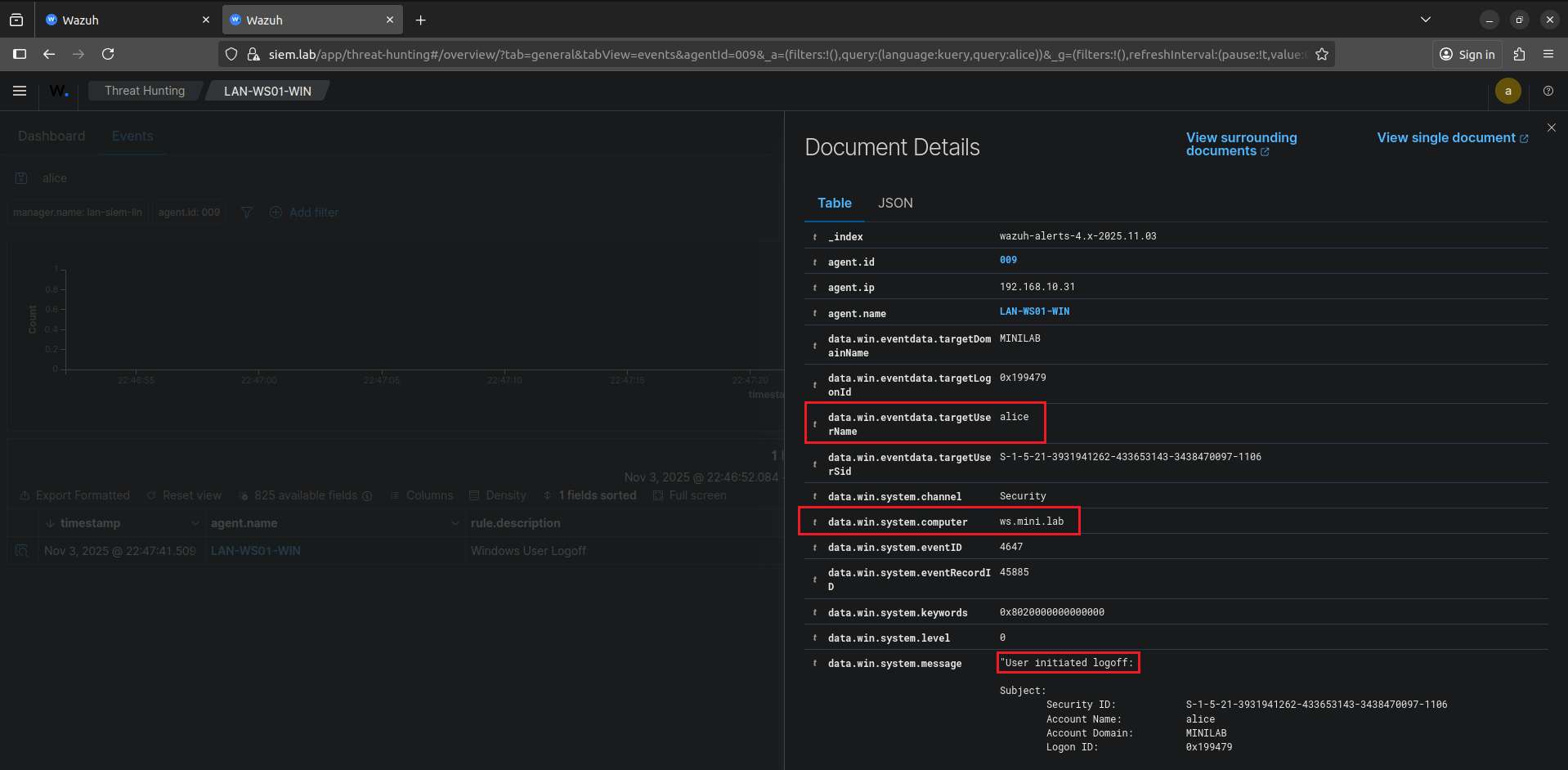Viewport: 1568px width, 770px height.
Task: Open the Density options
Action: (498, 495)
